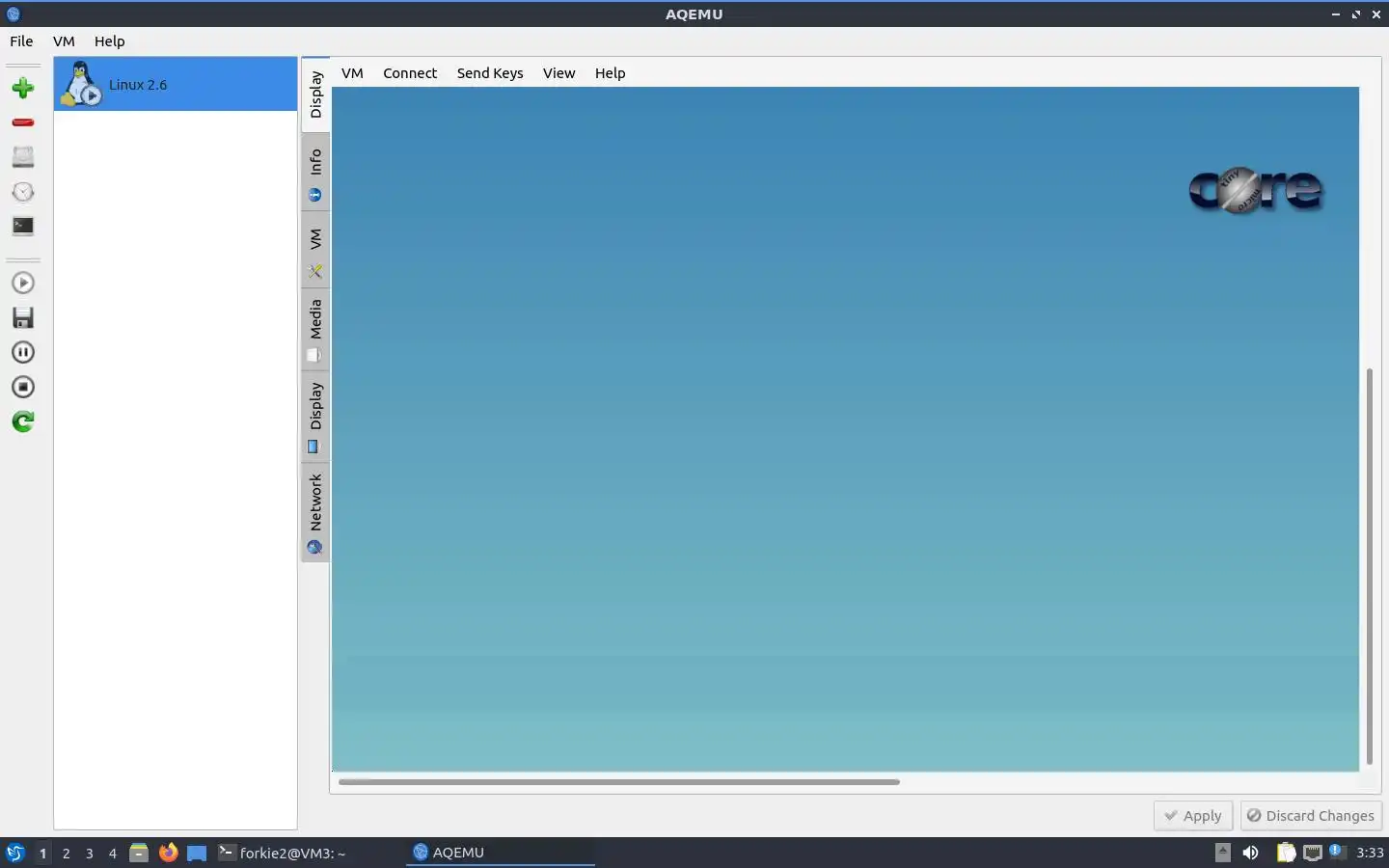Open the Info tab

tap(315, 172)
